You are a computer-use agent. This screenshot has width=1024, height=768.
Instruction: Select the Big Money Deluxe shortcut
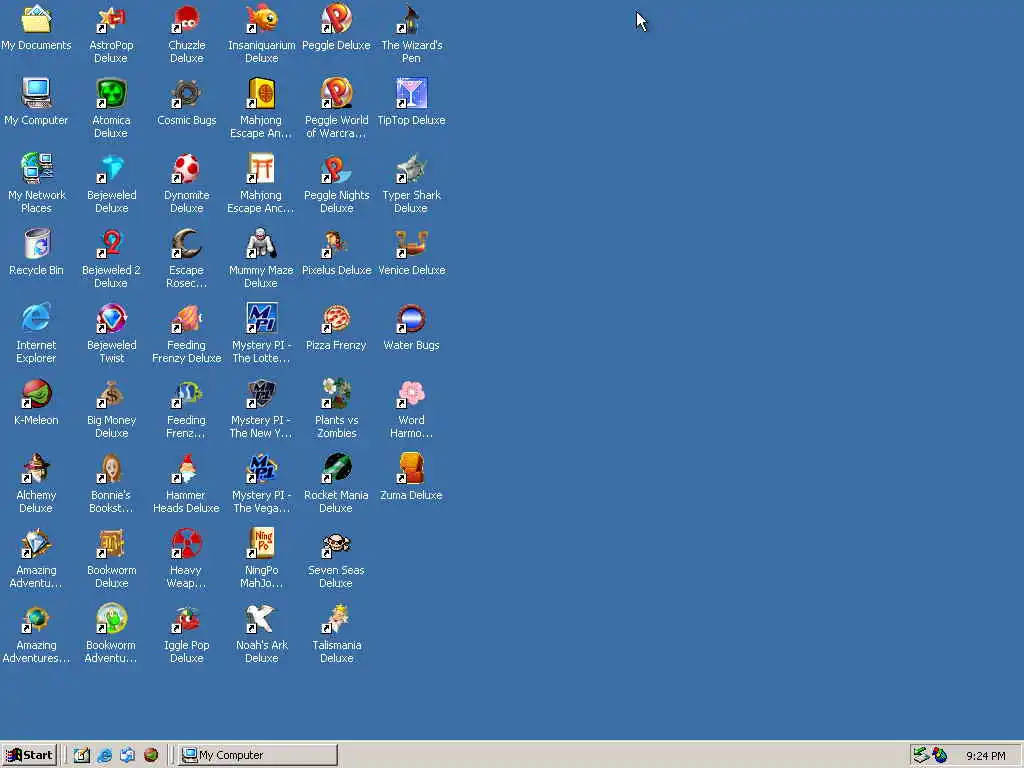(111, 409)
